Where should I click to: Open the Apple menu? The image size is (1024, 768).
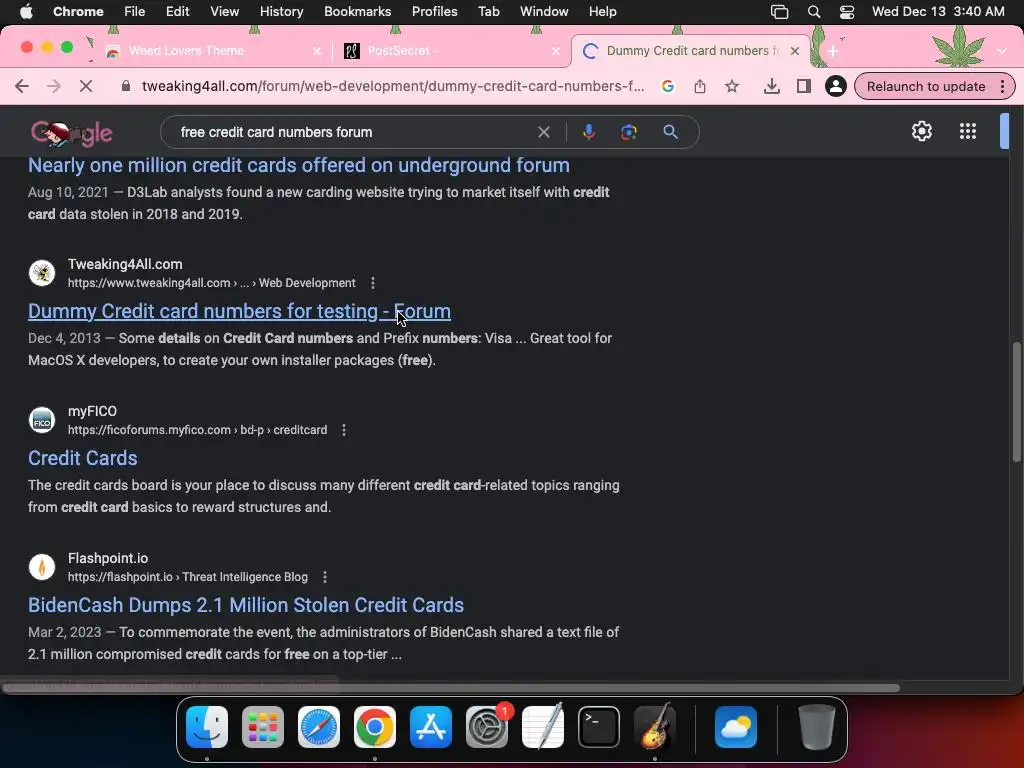pos(26,12)
